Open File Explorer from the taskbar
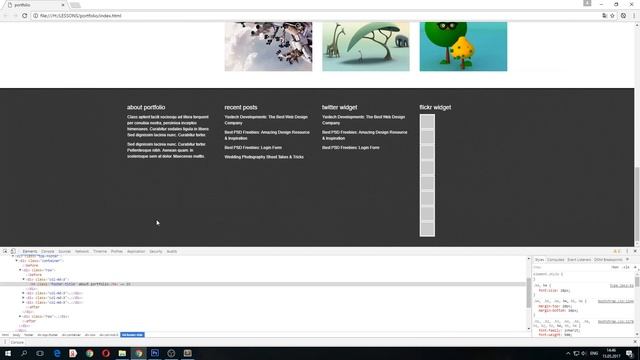This screenshot has width=640, height=360. 122,353
